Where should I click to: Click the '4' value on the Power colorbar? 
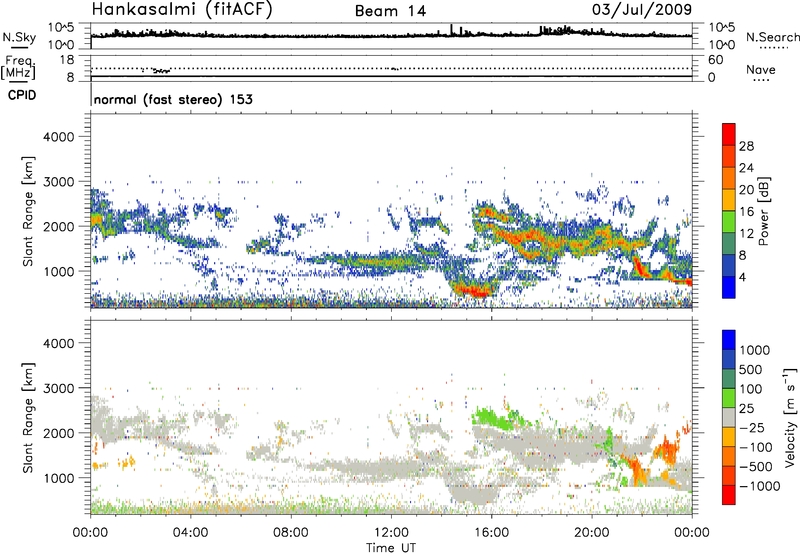tap(743, 278)
